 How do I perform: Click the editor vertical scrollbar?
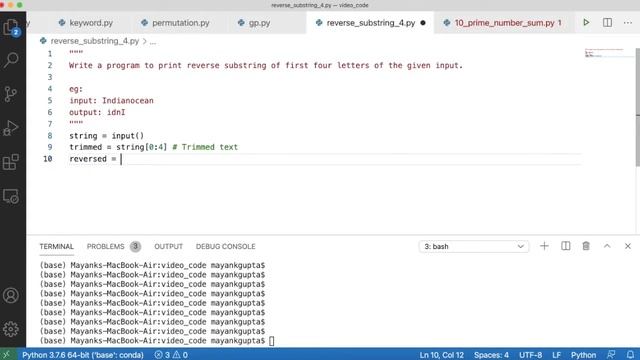click(637, 107)
